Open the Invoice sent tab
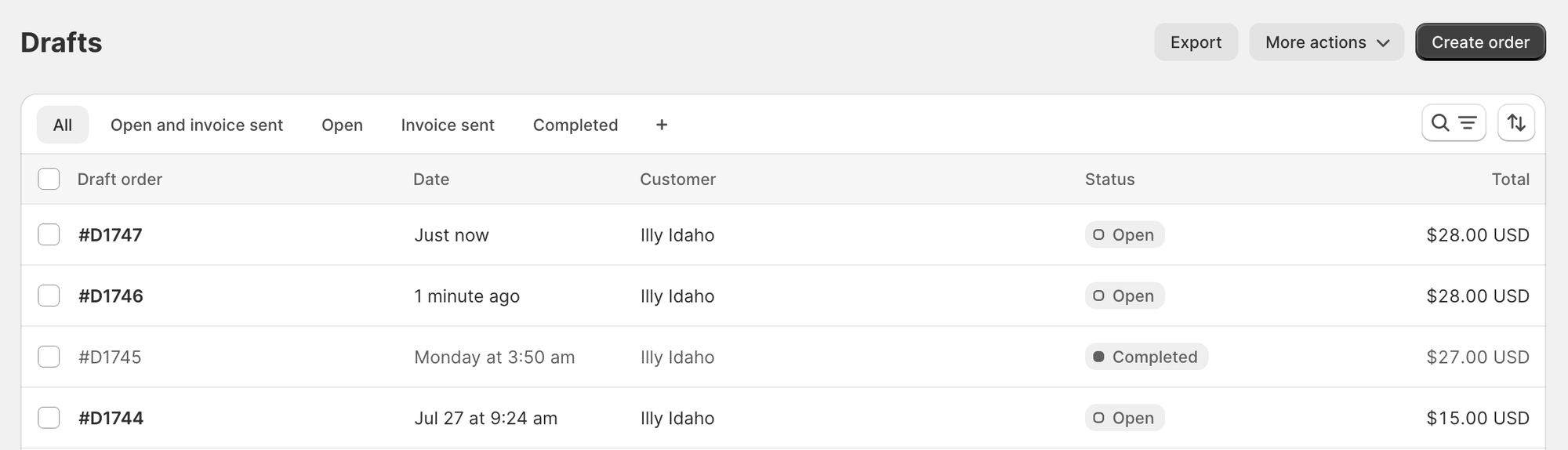 point(447,125)
